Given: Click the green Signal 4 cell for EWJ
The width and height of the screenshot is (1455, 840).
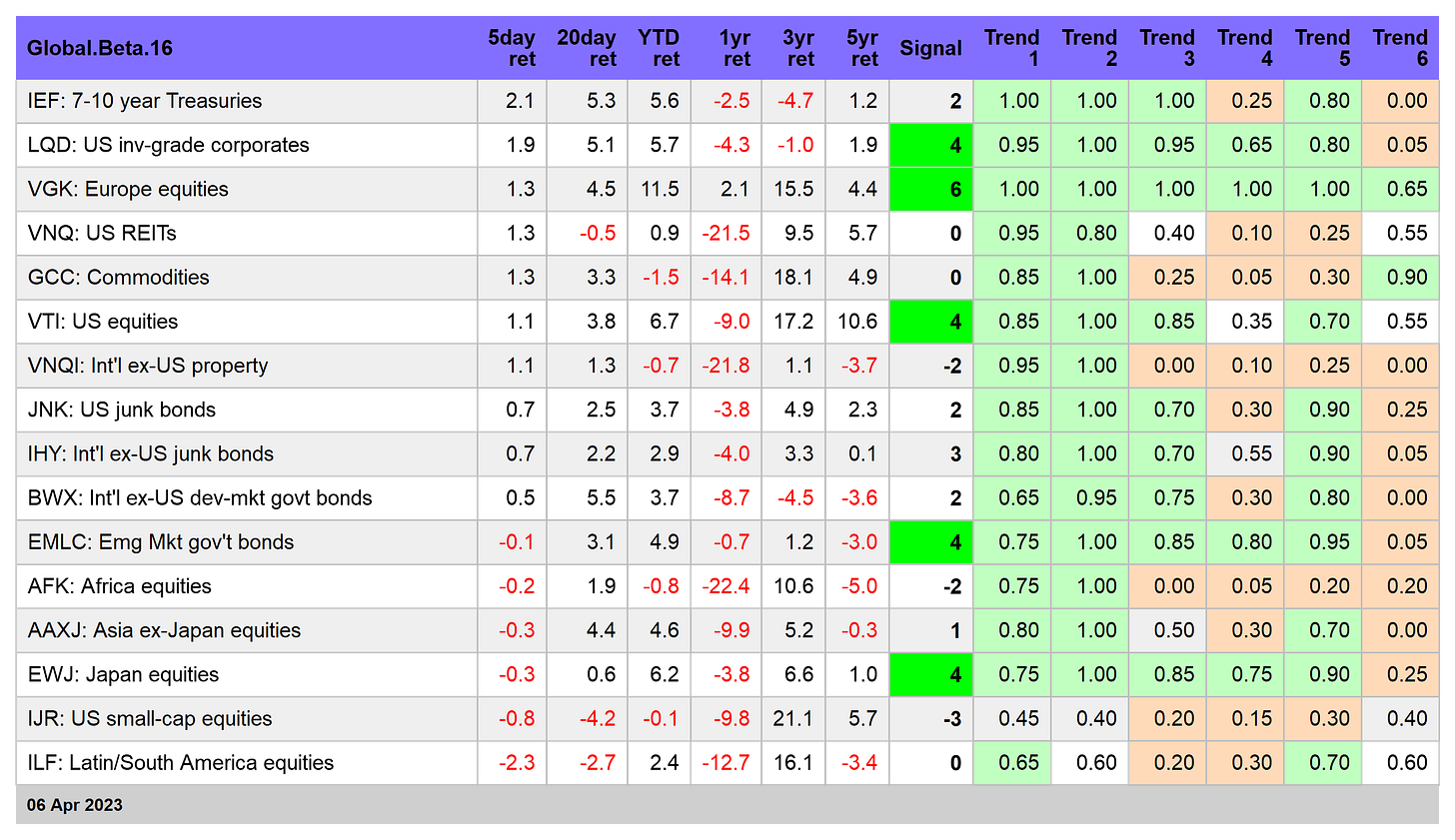Looking at the screenshot, I should tap(930, 674).
